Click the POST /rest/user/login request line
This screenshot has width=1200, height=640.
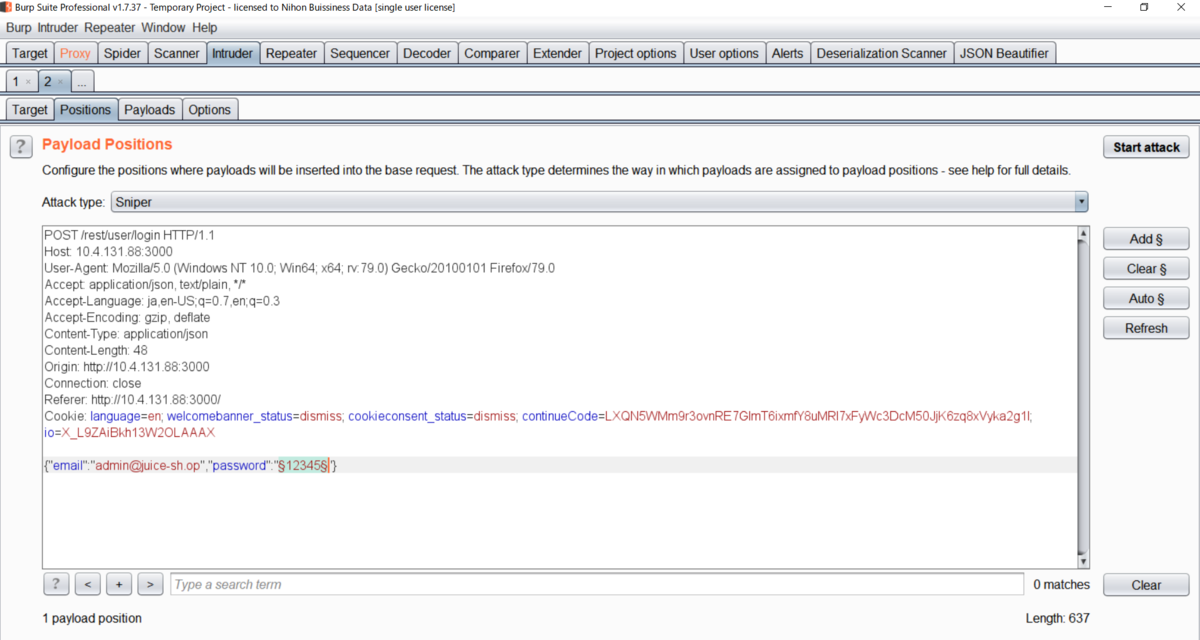(130, 235)
